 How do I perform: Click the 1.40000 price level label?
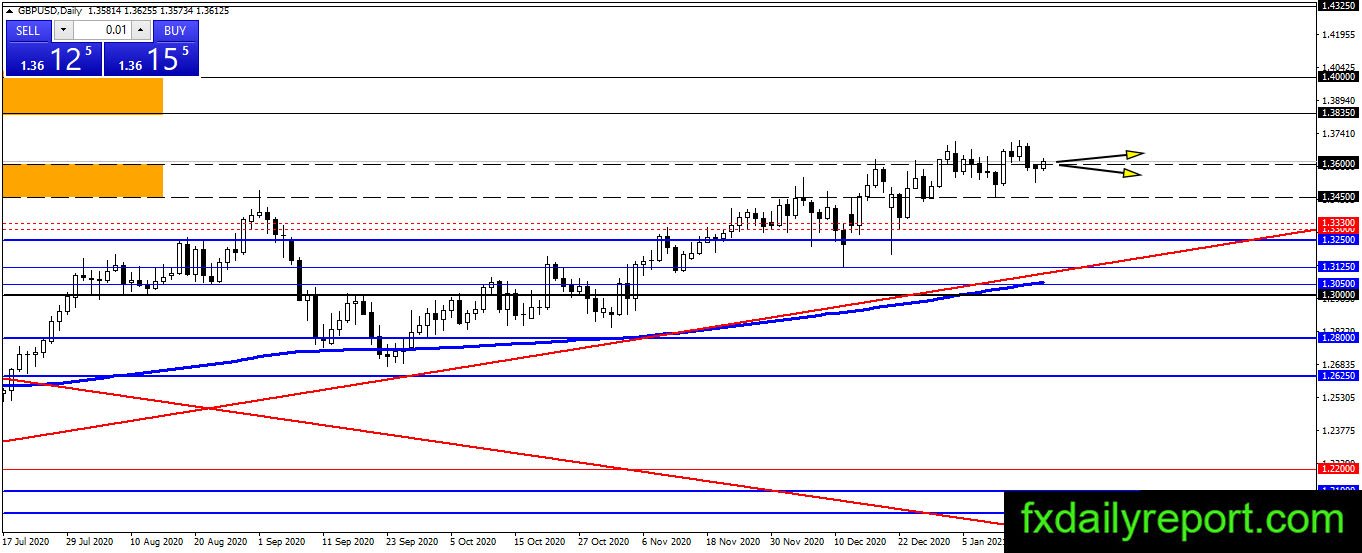point(1338,76)
